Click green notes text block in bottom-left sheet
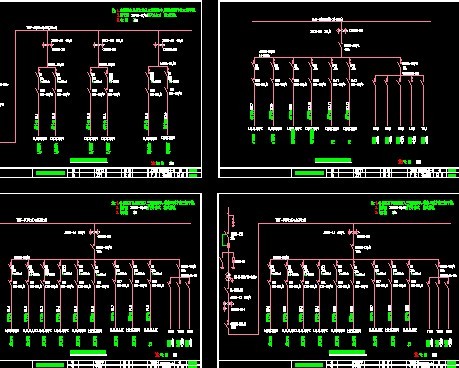This screenshot has height=368, width=459. [153, 207]
